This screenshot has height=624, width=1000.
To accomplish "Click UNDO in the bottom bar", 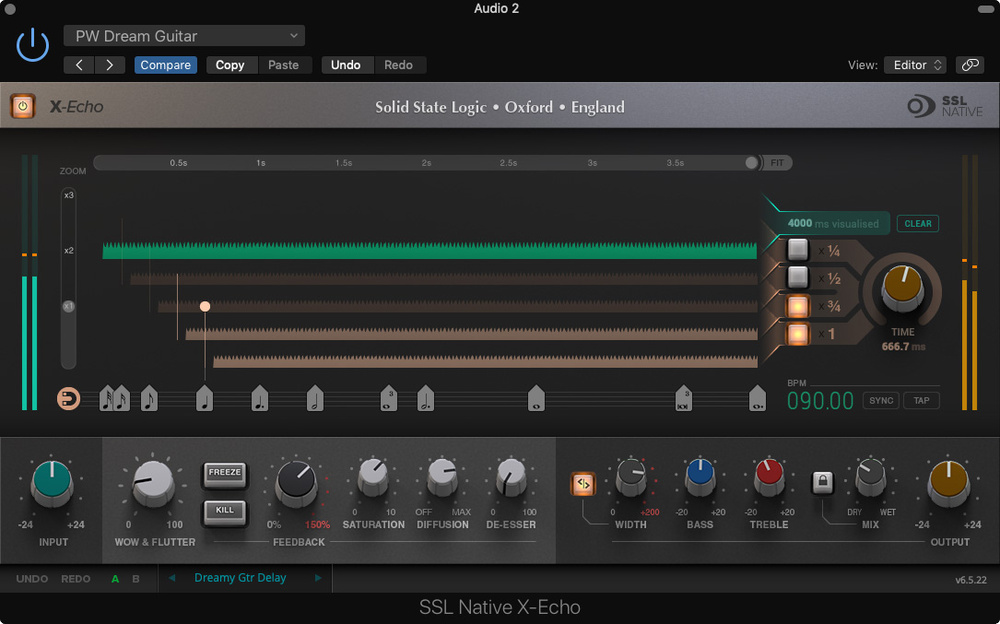I will [32, 579].
